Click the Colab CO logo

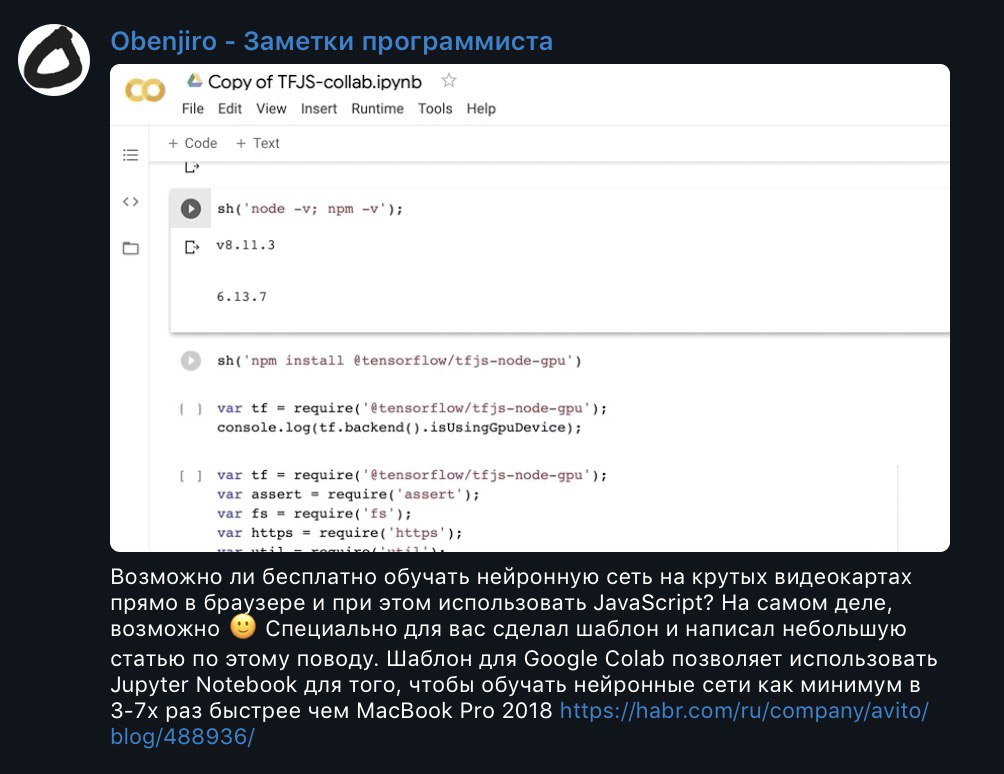pos(145,90)
